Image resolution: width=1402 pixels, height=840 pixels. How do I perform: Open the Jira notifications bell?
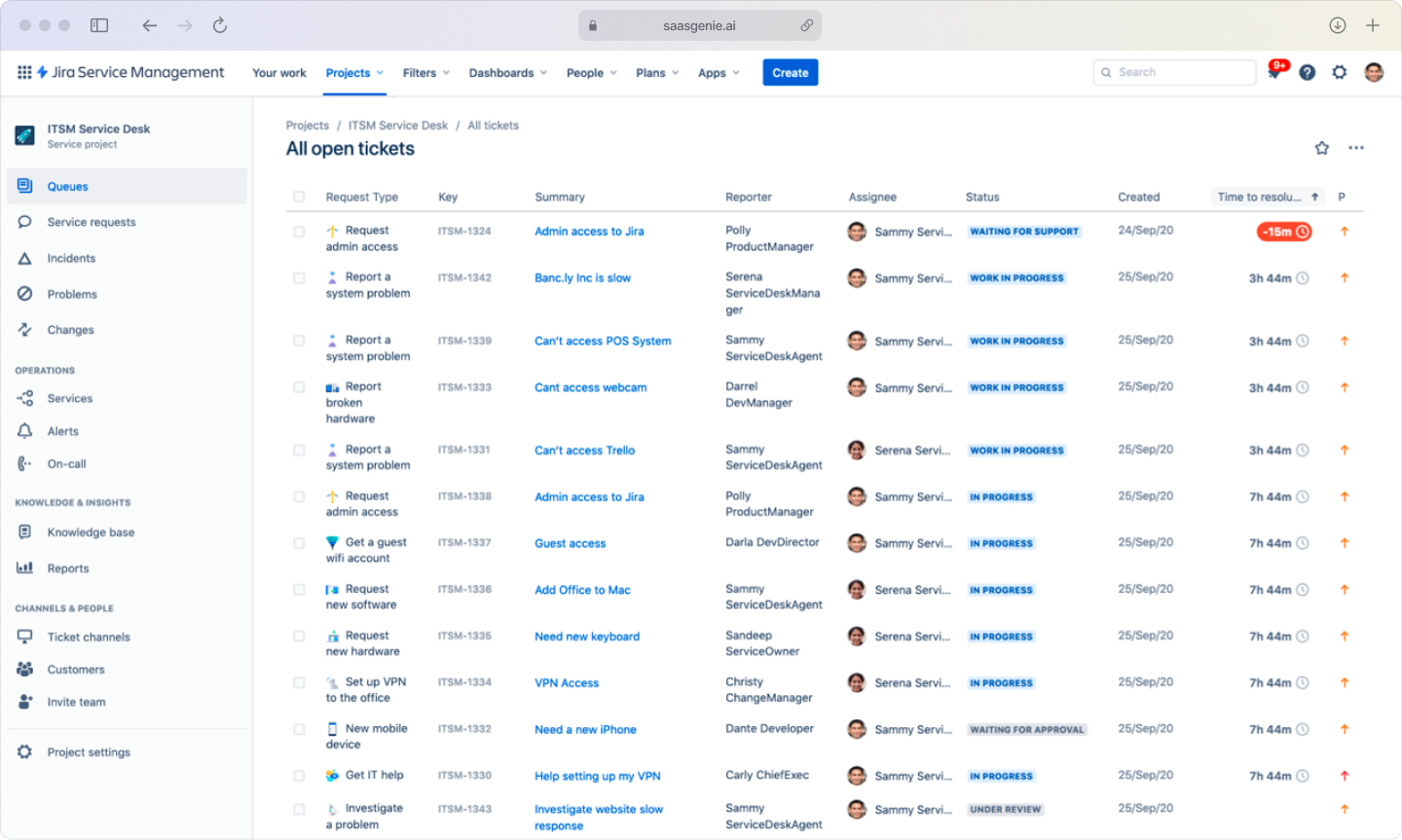[x=1273, y=72]
